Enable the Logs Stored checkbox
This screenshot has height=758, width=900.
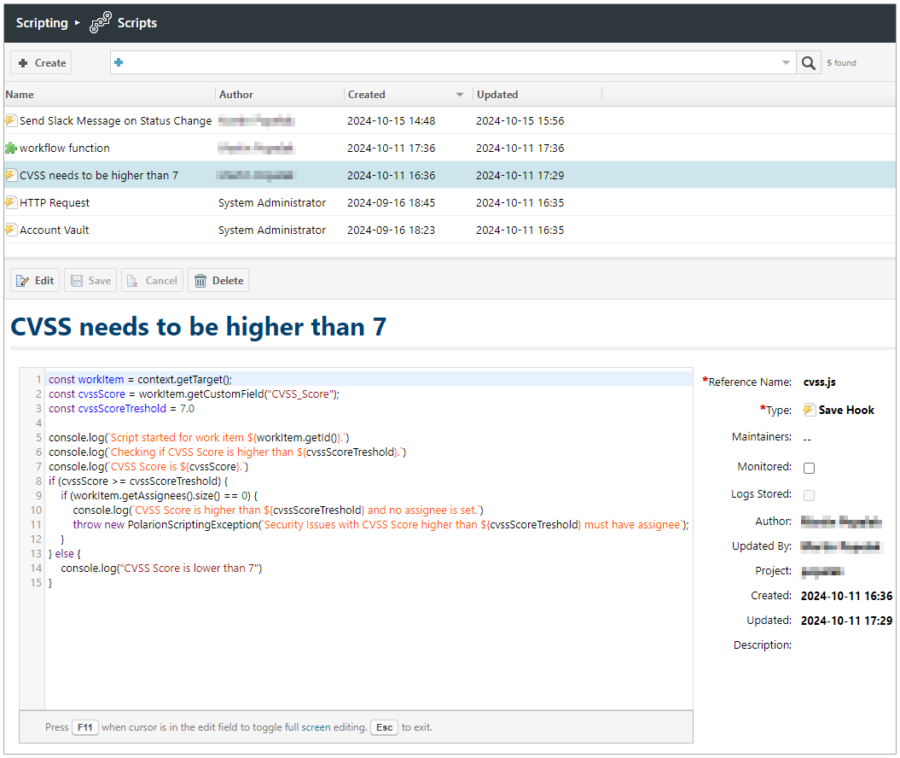coord(809,494)
